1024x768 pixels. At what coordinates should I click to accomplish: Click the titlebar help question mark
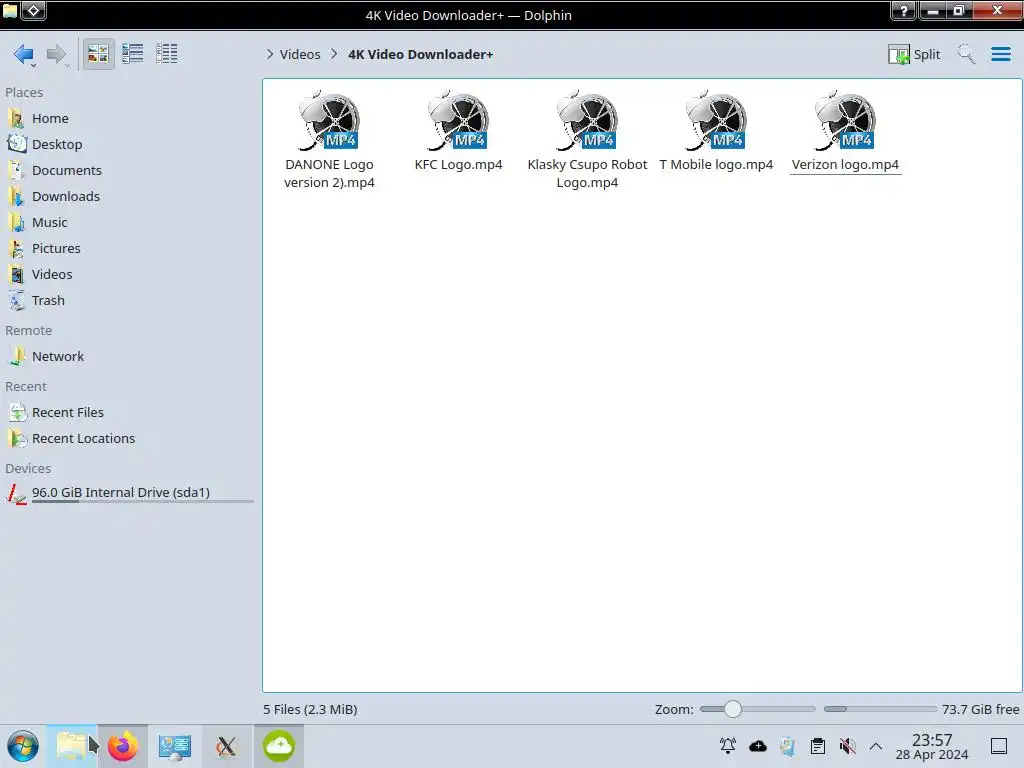tap(904, 10)
